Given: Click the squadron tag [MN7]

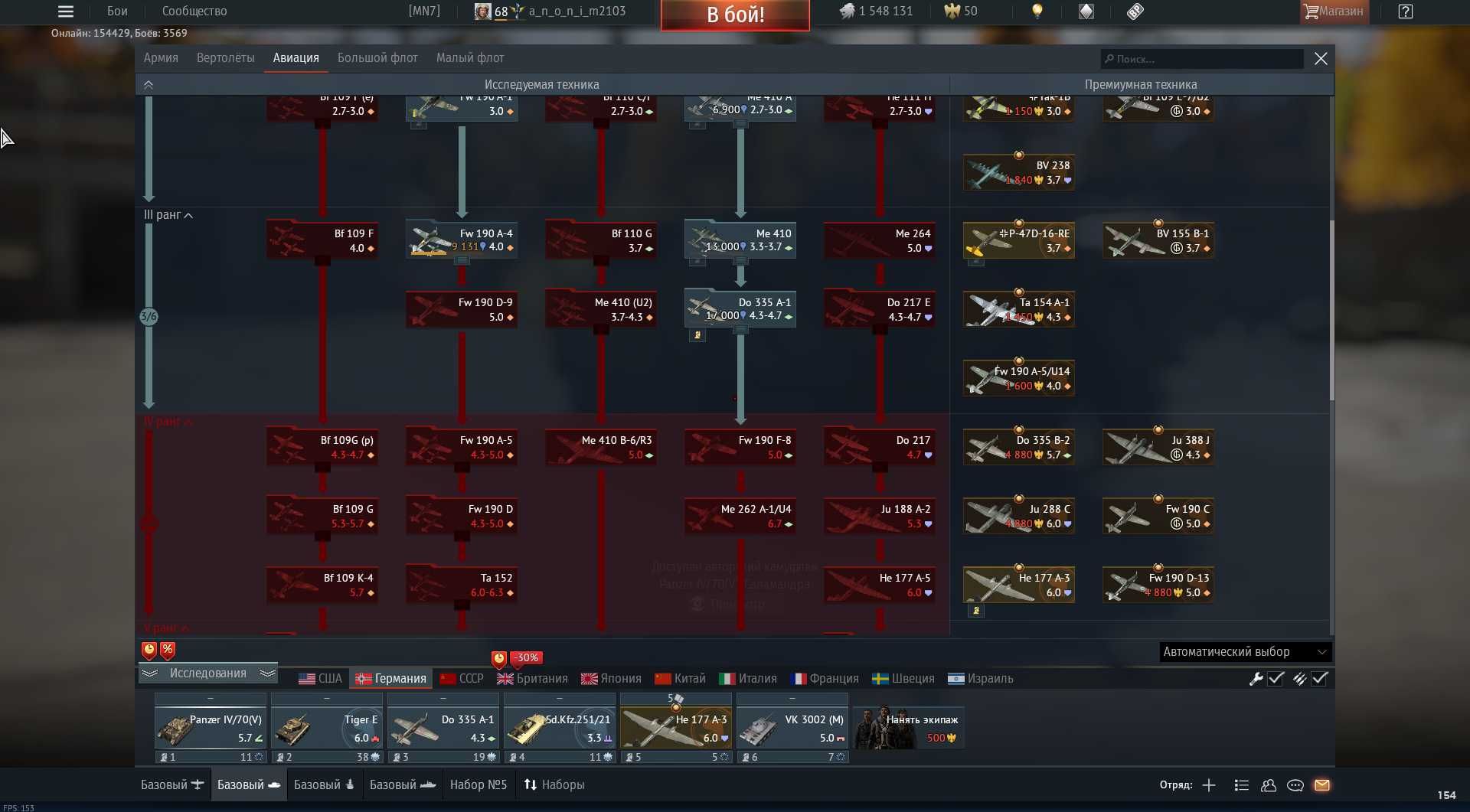Looking at the screenshot, I should 424,11.
